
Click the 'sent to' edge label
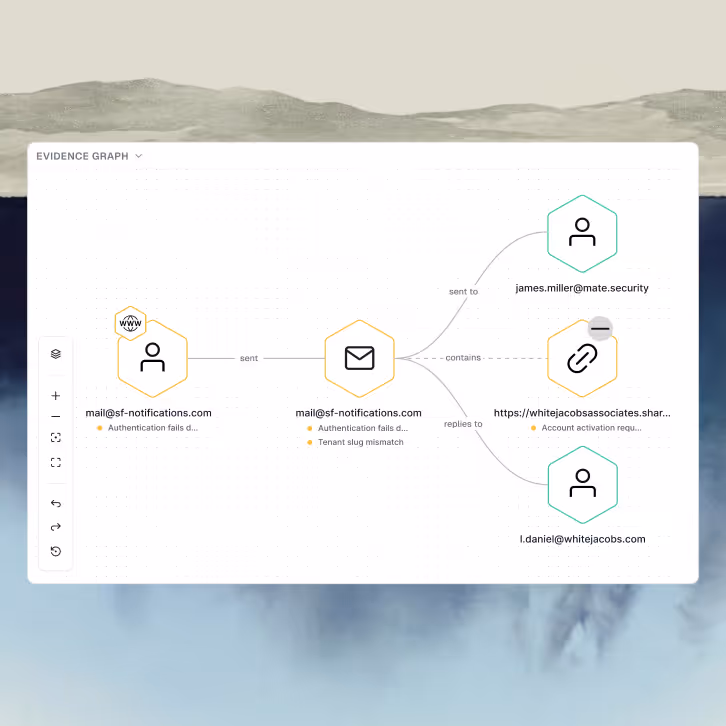pyautogui.click(x=463, y=292)
